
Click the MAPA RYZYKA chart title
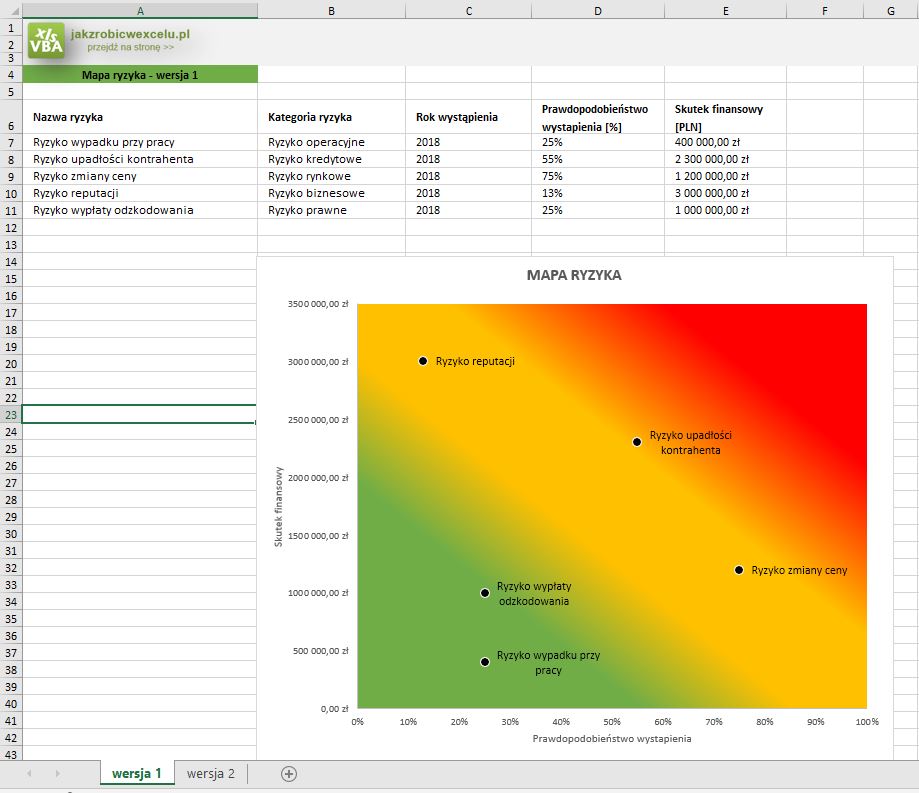pyautogui.click(x=574, y=275)
